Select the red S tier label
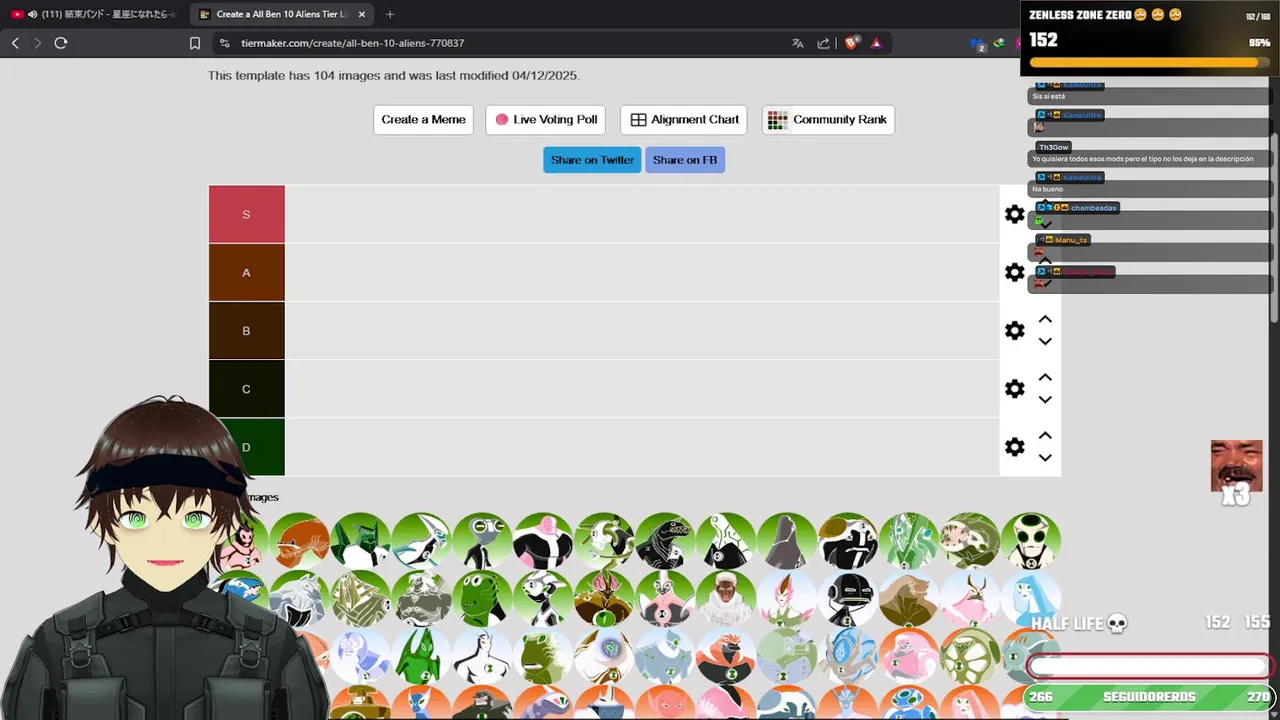Image resolution: width=1280 pixels, height=720 pixels. (x=246, y=214)
